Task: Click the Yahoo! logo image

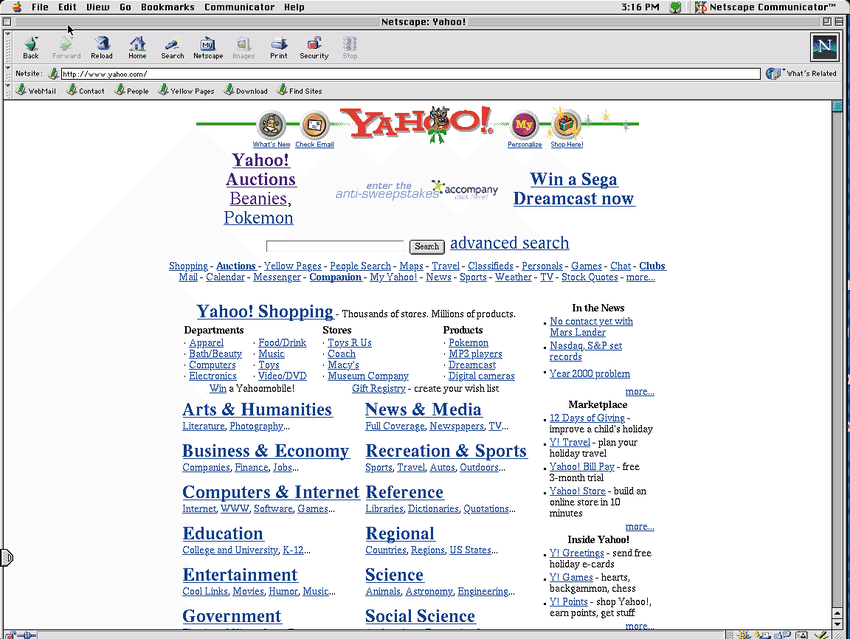Action: point(416,124)
